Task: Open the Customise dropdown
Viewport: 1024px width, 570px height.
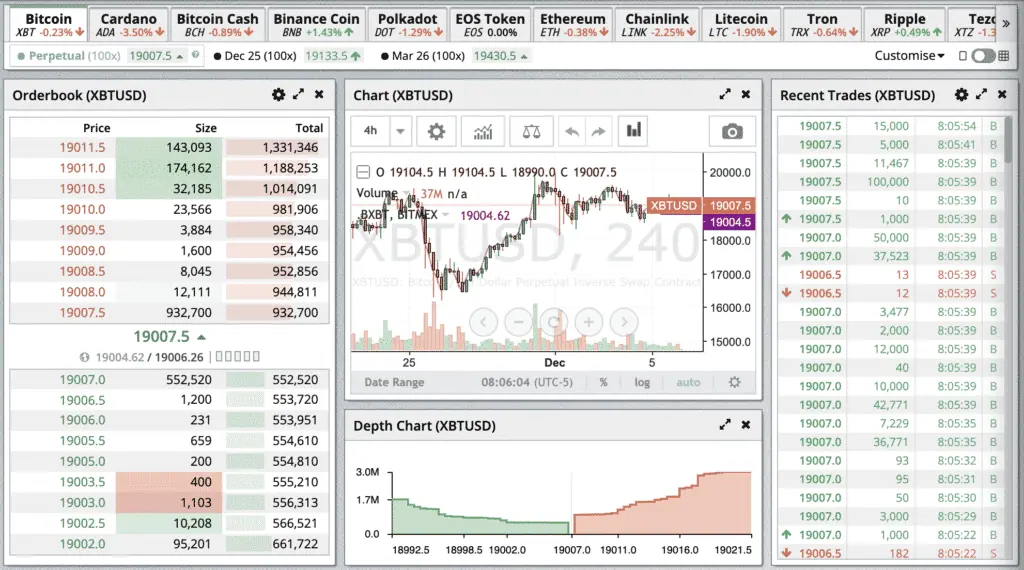Action: click(910, 55)
